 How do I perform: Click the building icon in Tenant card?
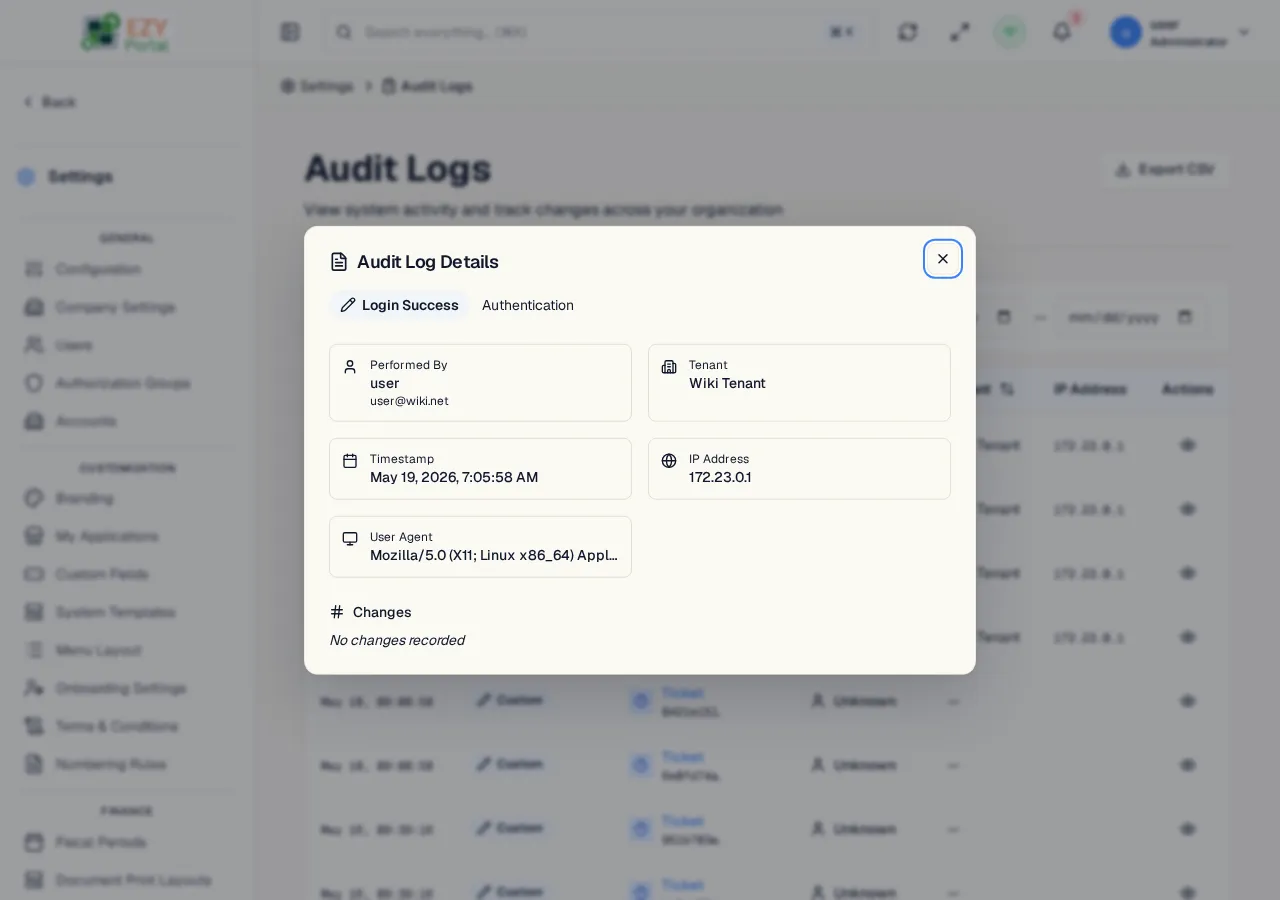(669, 367)
